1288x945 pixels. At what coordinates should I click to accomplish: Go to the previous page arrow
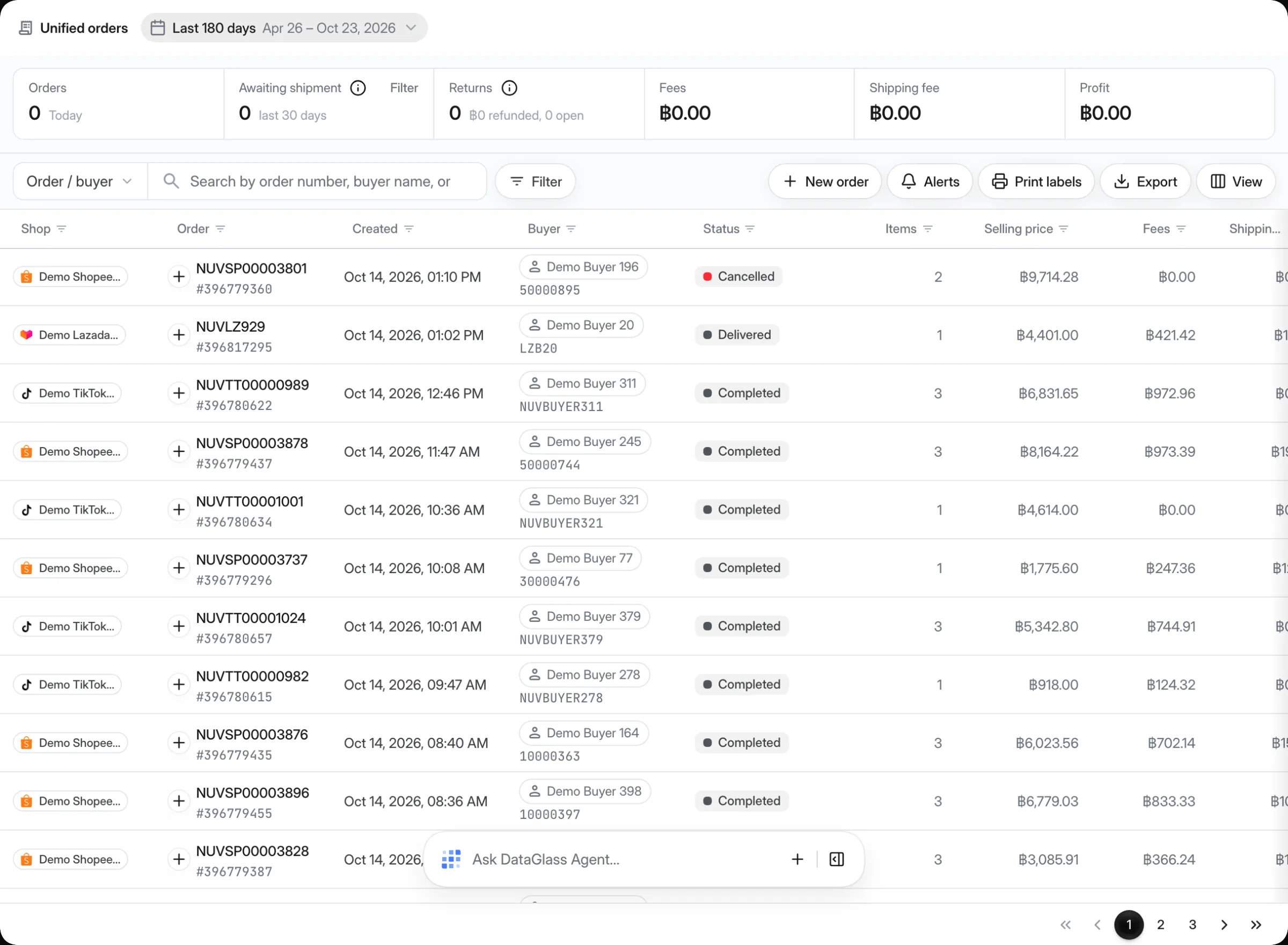1097,925
